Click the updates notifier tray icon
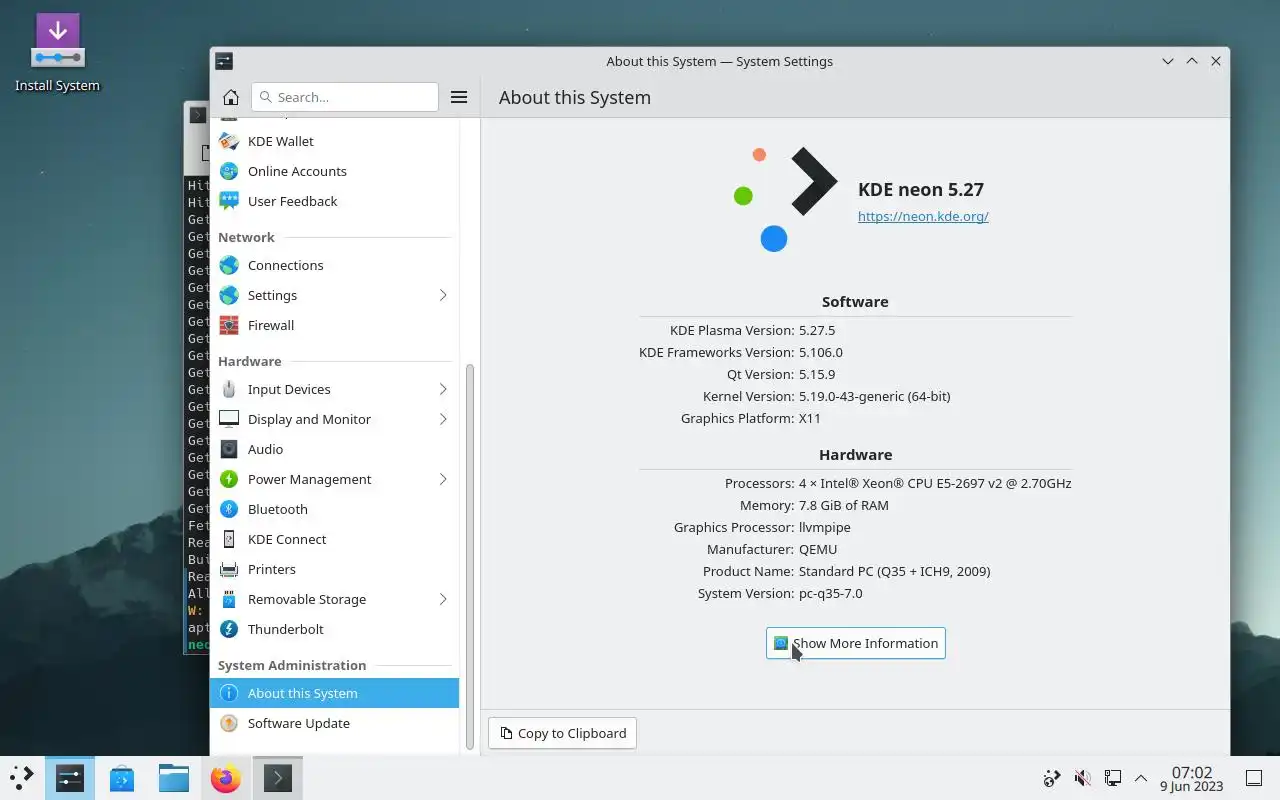1280x800 pixels. point(1052,778)
